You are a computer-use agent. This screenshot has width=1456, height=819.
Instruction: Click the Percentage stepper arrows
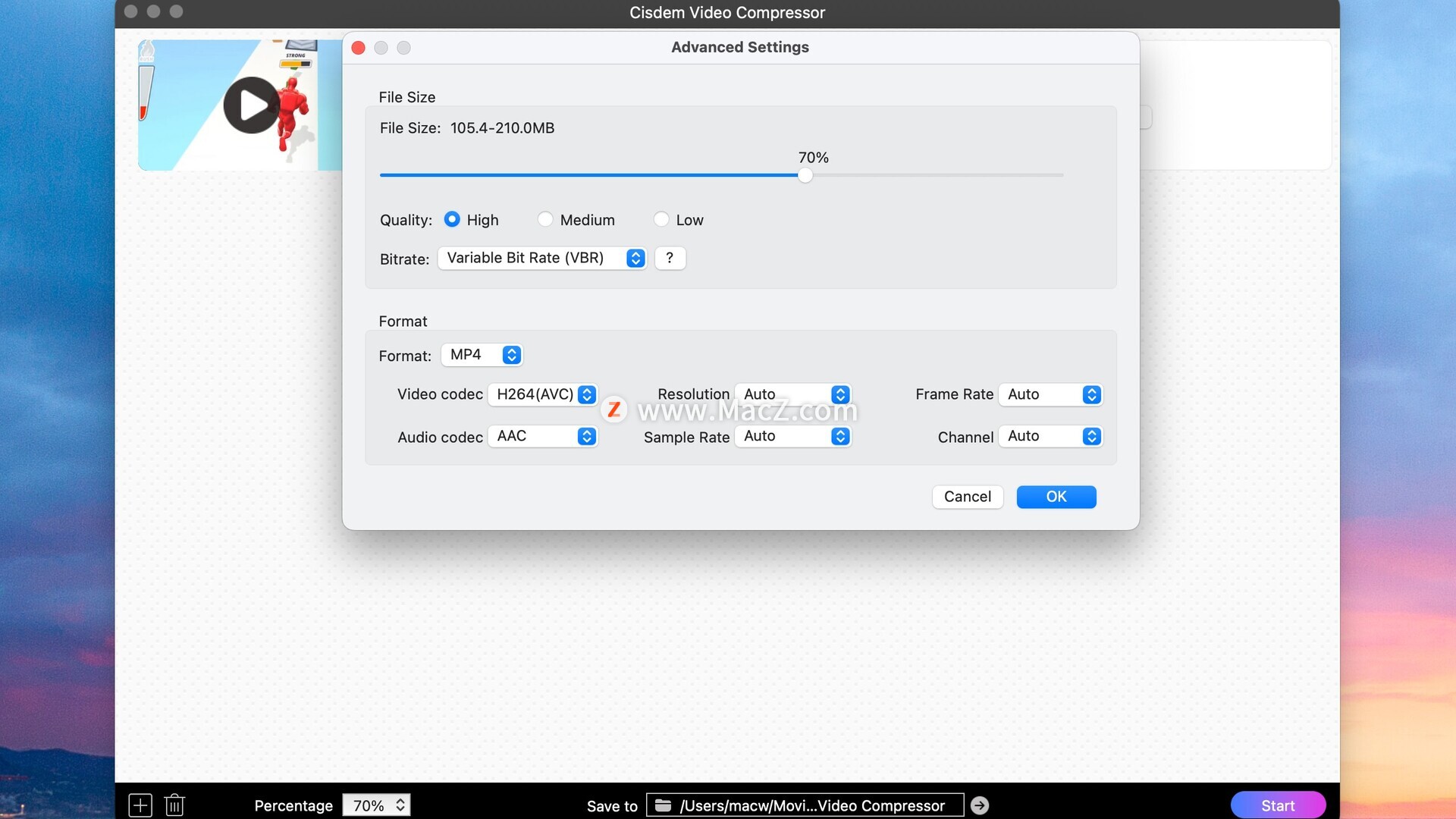point(400,805)
